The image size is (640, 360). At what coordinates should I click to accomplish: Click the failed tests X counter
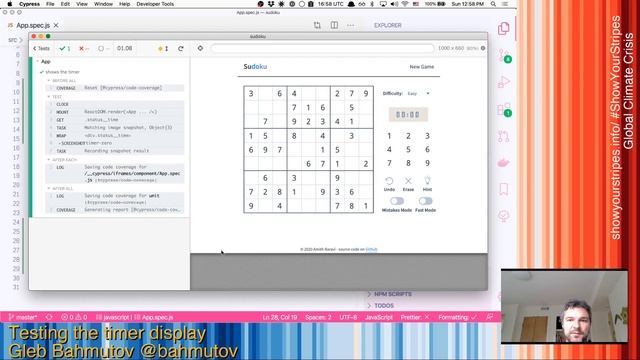84,48
